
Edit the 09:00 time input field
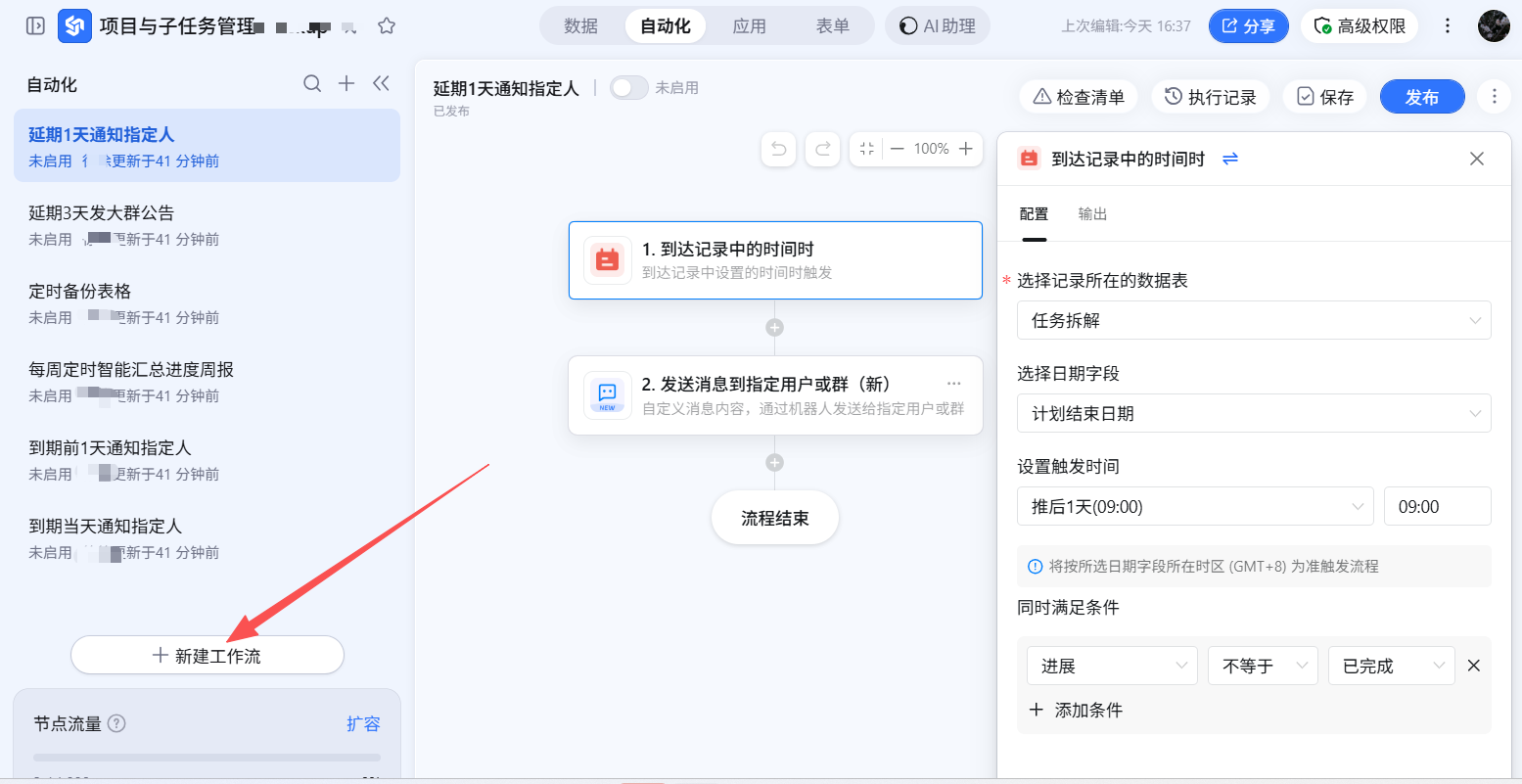point(1438,506)
